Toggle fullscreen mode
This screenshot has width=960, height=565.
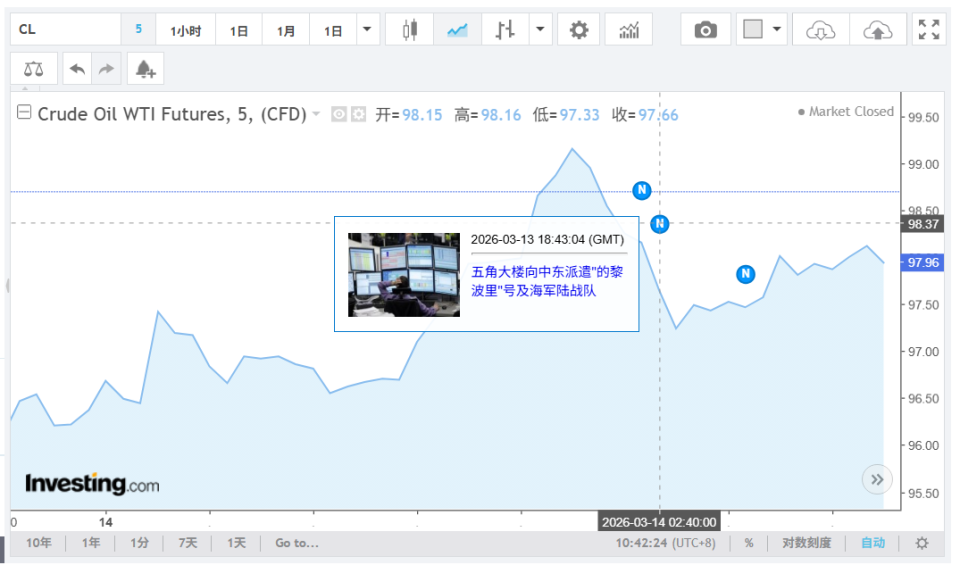[x=929, y=29]
